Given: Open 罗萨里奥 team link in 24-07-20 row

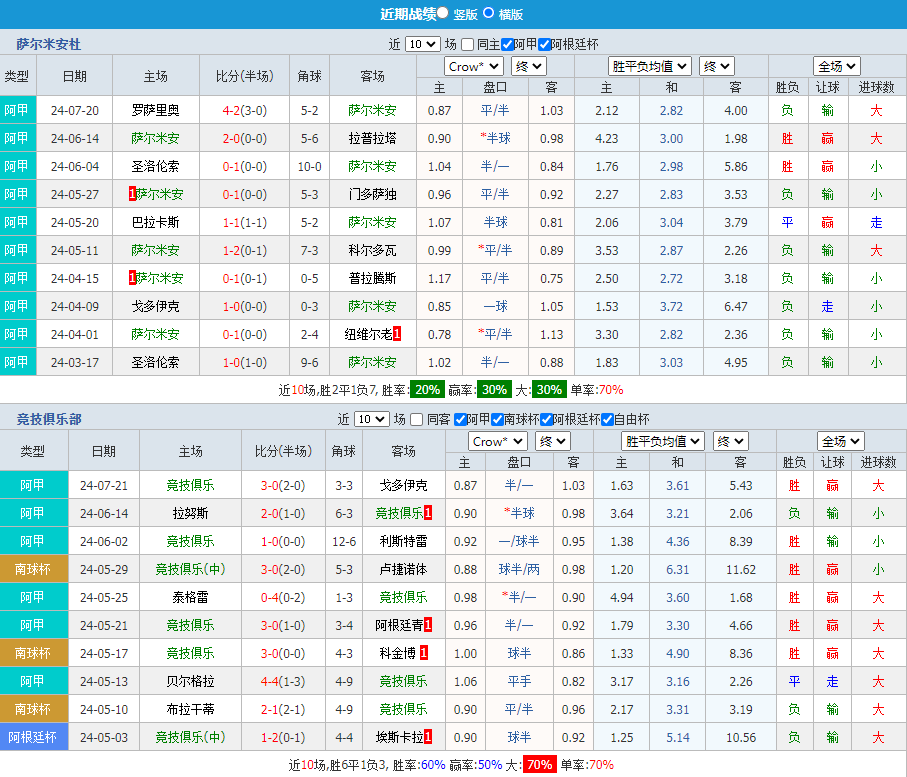Looking at the screenshot, I should click(x=156, y=110).
